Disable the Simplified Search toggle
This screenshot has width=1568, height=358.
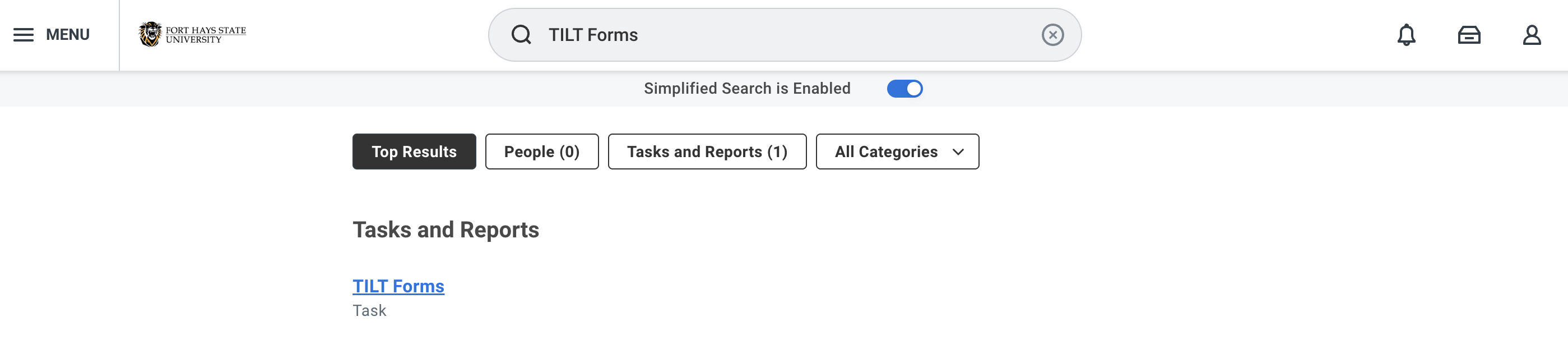(904, 89)
